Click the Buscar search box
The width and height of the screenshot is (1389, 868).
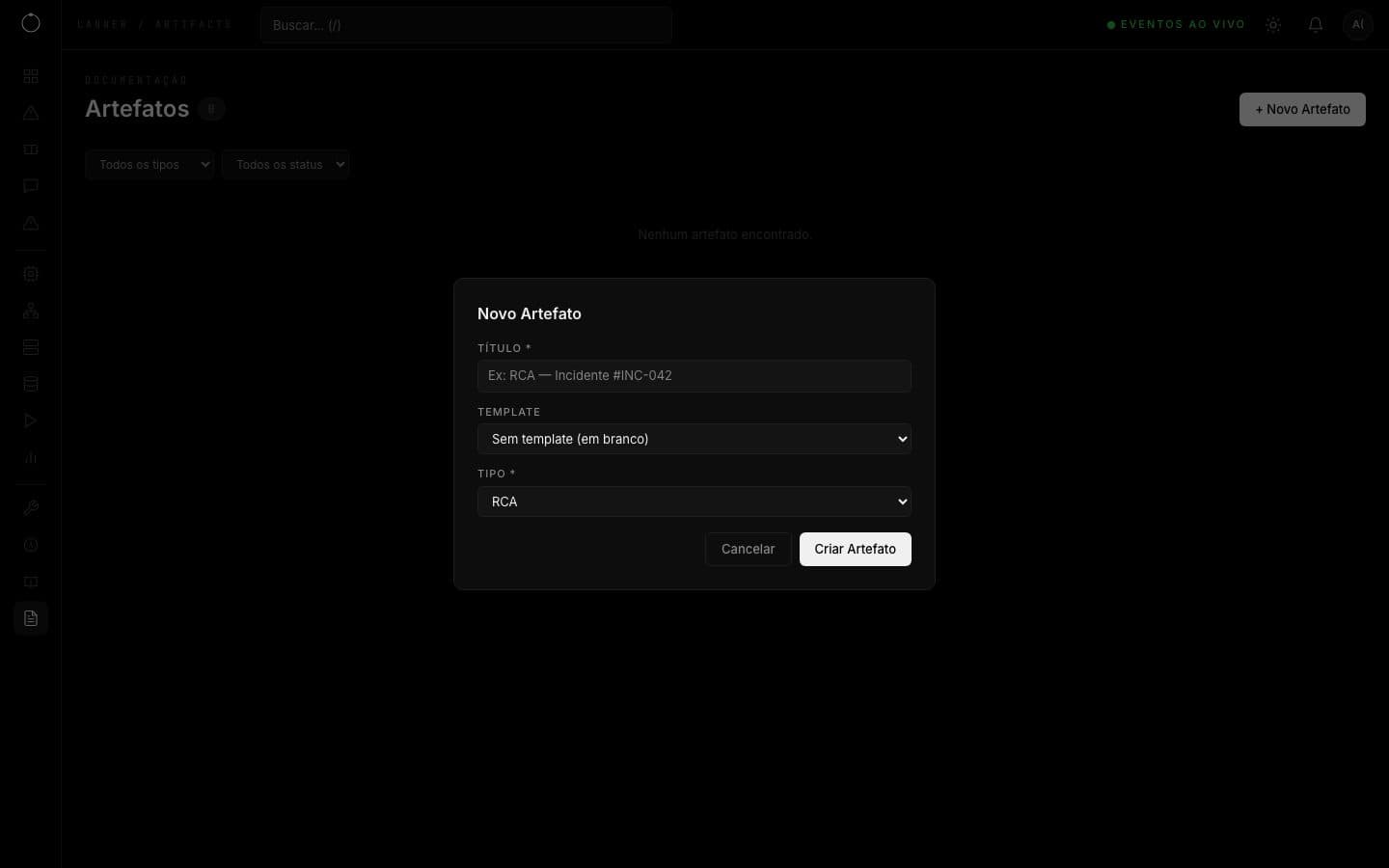[466, 25]
